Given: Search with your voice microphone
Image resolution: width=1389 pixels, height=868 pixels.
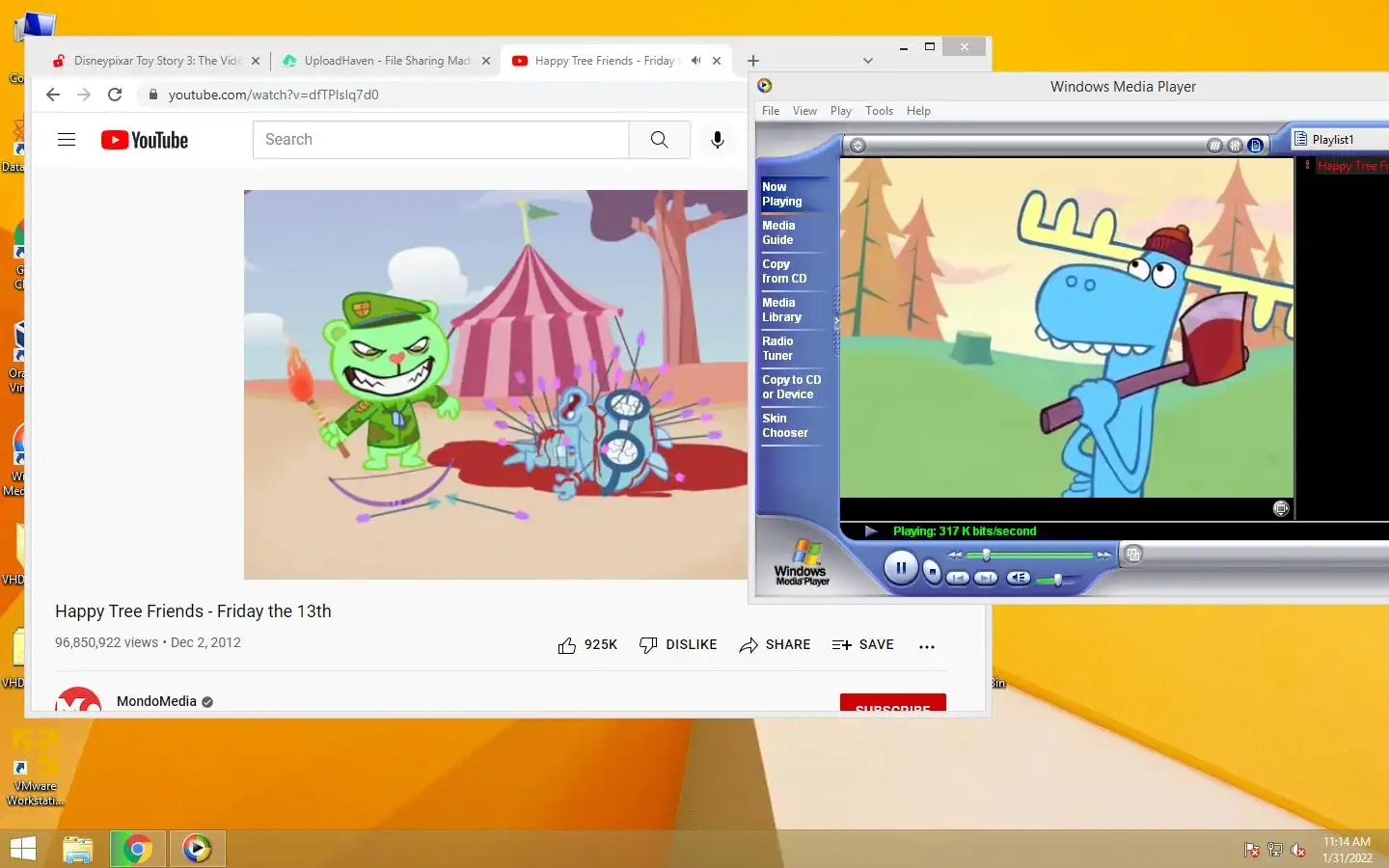Looking at the screenshot, I should [718, 140].
